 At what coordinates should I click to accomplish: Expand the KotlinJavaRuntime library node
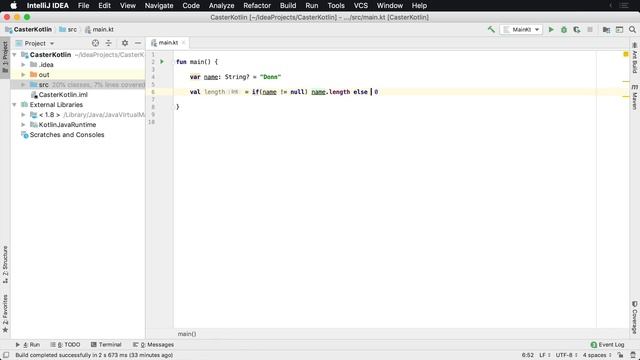pyautogui.click(x=23, y=124)
